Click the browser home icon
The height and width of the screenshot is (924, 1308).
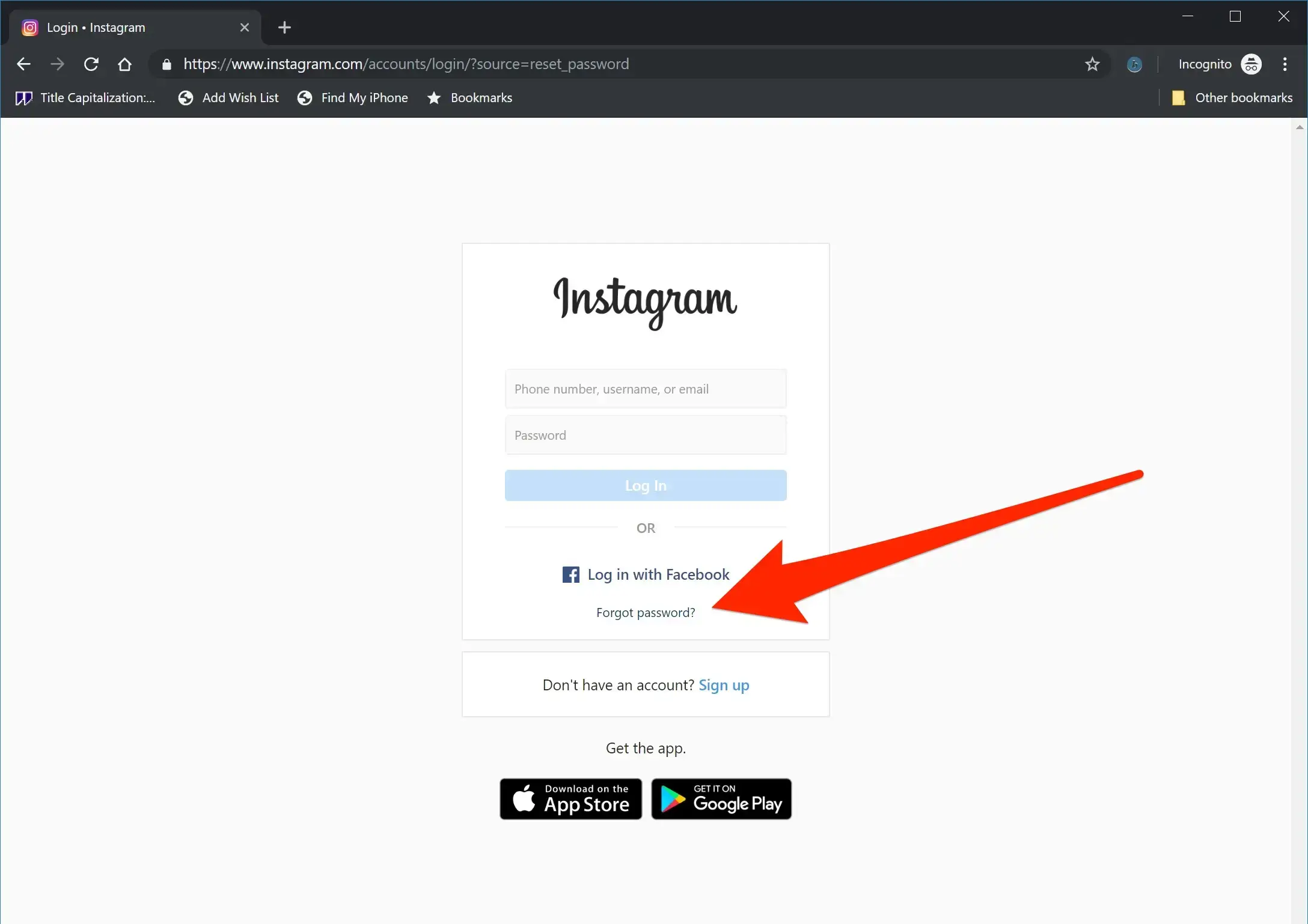125,64
